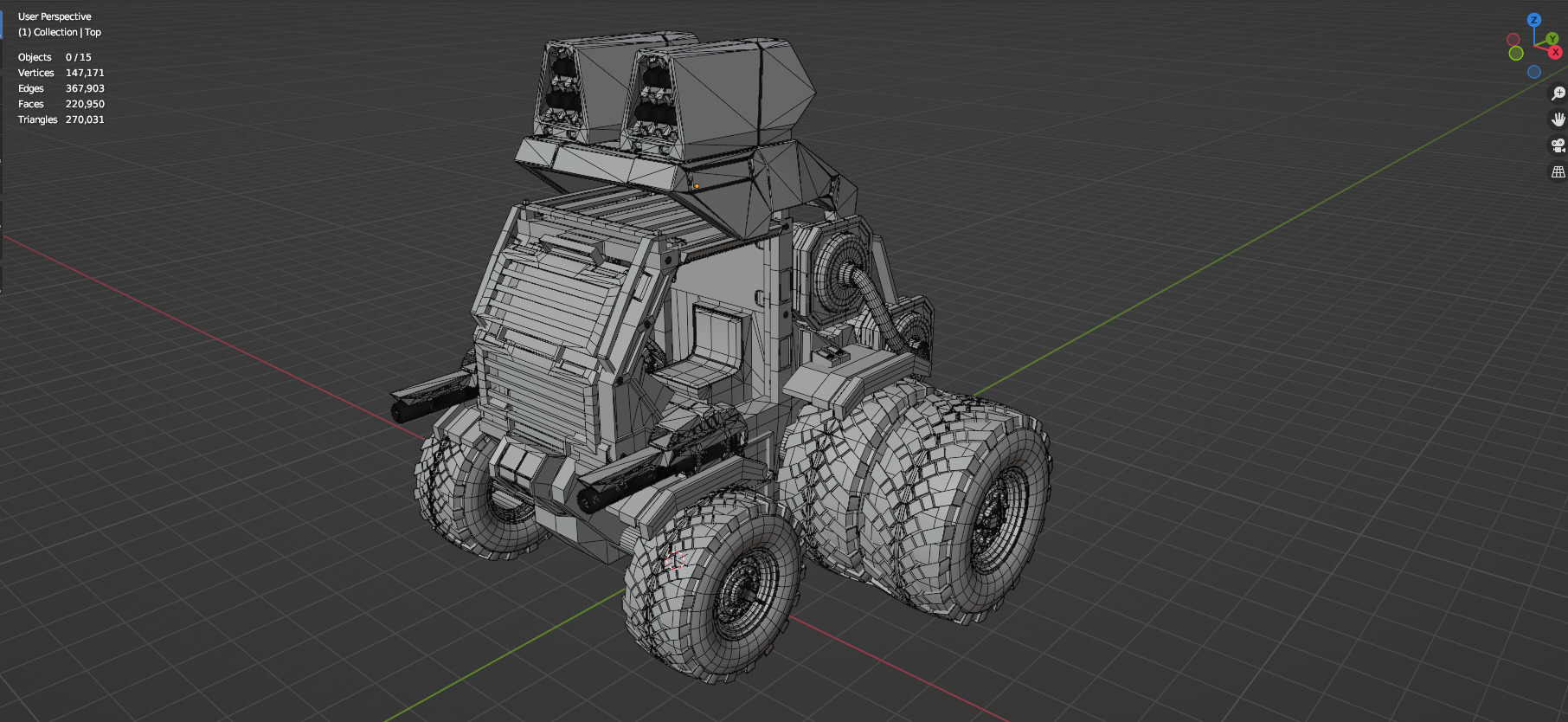Select the orange origin dot under the launcher
The width and height of the screenshot is (1568, 722).
click(x=697, y=186)
